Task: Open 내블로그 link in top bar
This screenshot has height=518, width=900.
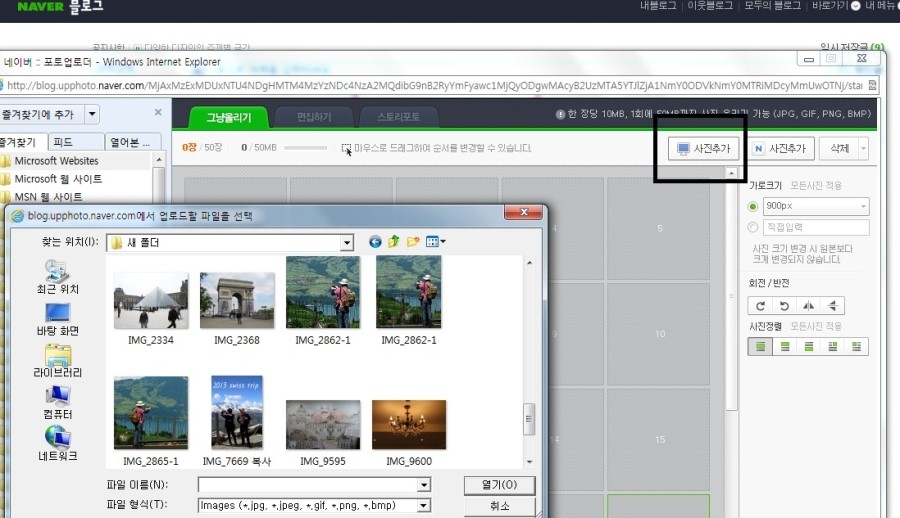Action: (658, 6)
